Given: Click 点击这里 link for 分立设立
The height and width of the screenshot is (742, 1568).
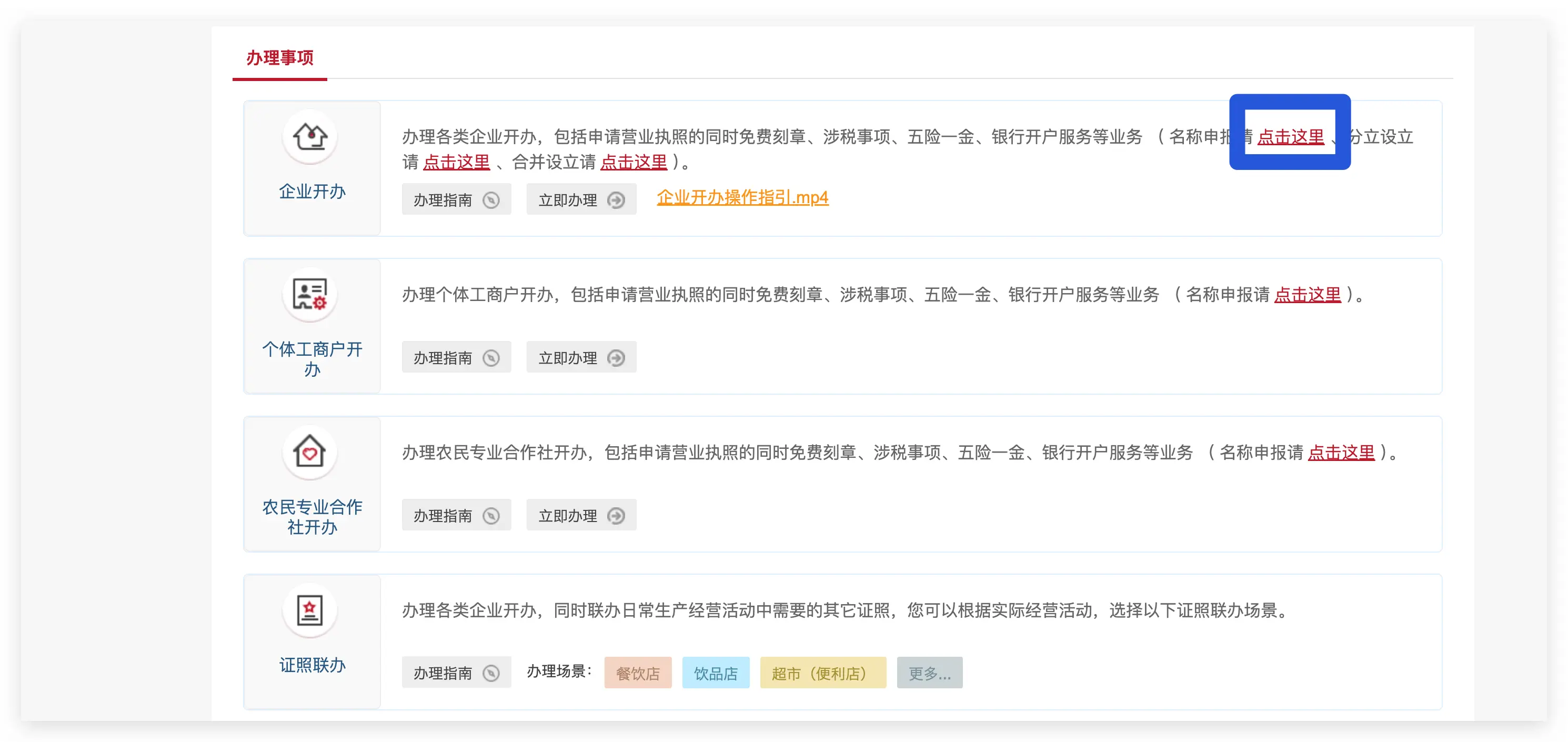Looking at the screenshot, I should point(457,162).
